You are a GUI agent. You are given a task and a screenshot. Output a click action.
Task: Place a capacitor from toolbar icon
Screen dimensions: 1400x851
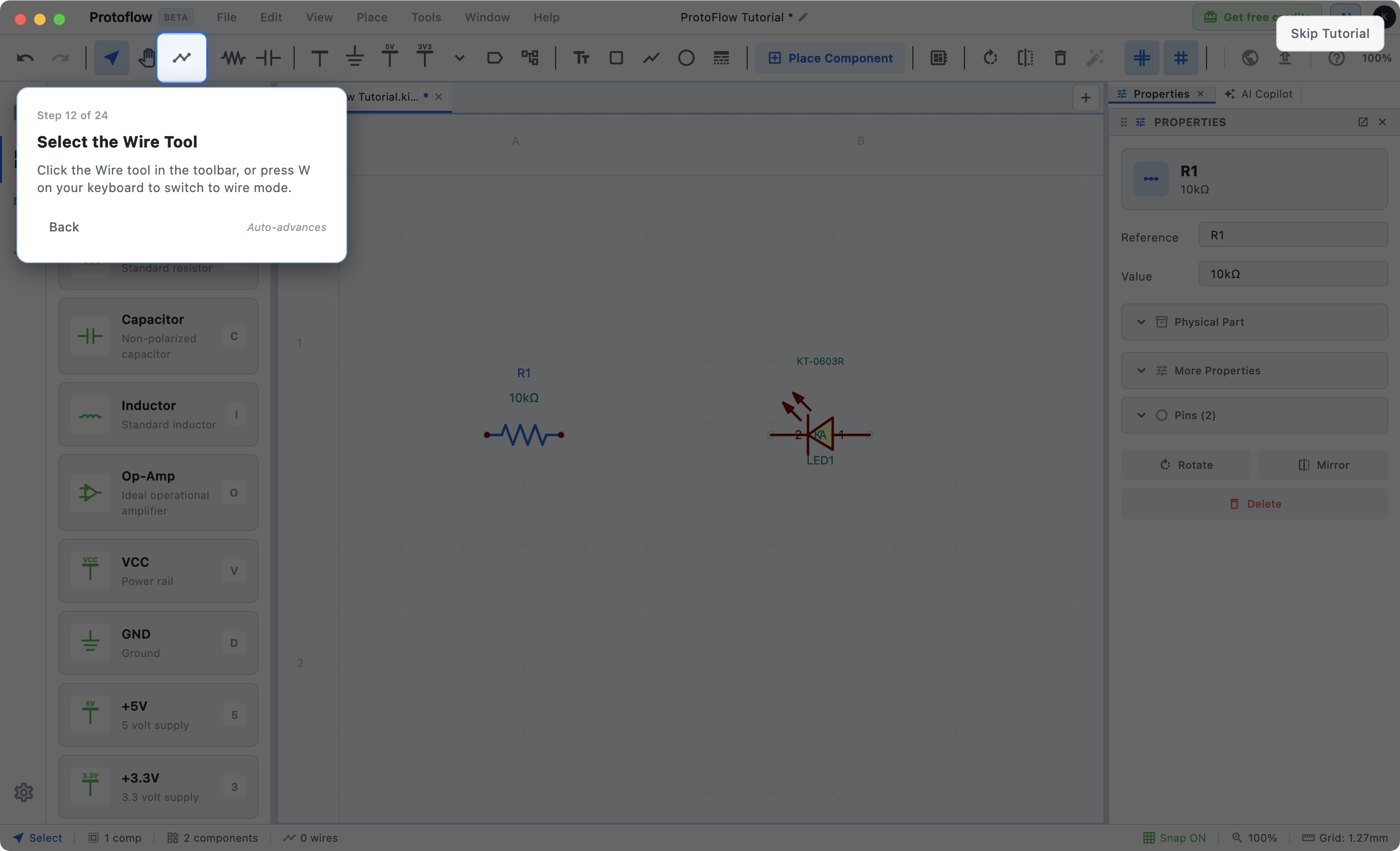268,58
